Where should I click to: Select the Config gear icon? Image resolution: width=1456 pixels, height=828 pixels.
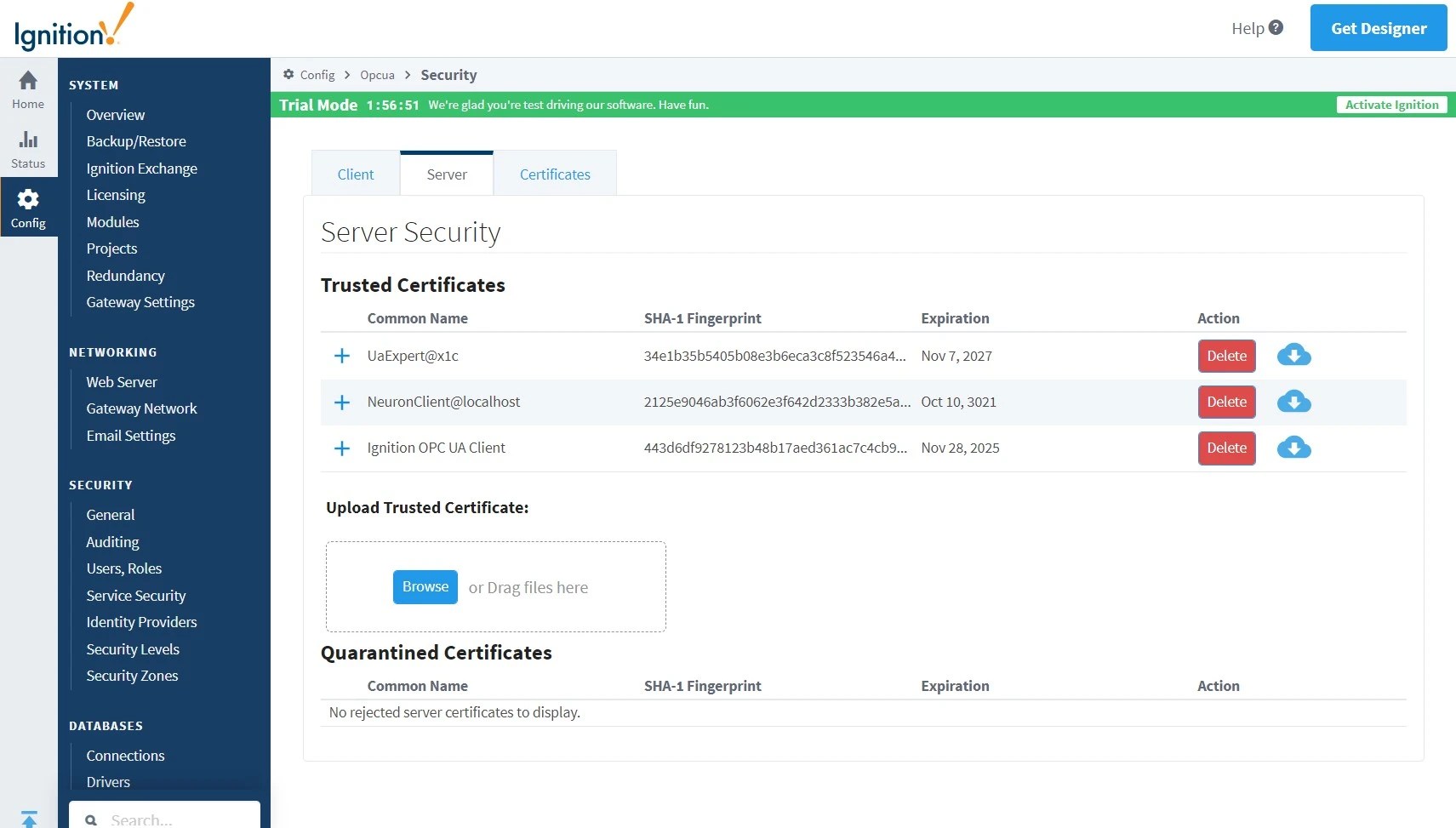[28, 199]
